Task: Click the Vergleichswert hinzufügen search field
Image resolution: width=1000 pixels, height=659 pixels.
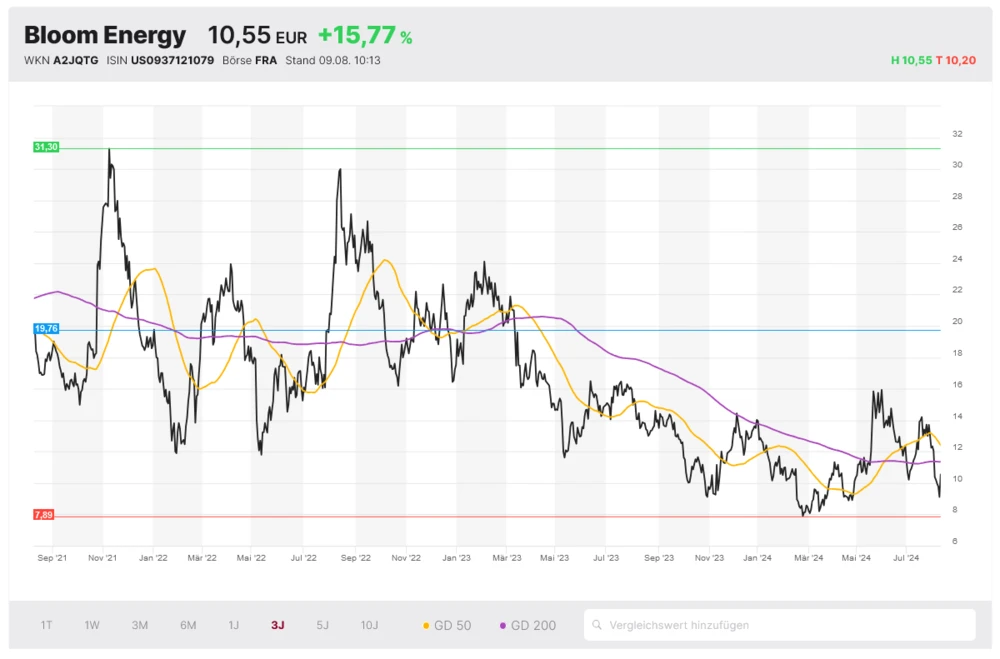Action: pos(779,625)
